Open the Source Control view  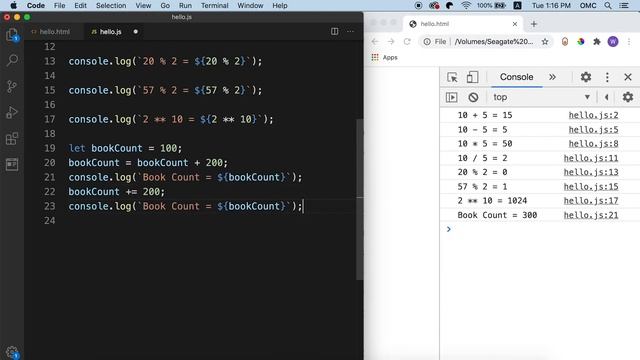(x=12, y=87)
